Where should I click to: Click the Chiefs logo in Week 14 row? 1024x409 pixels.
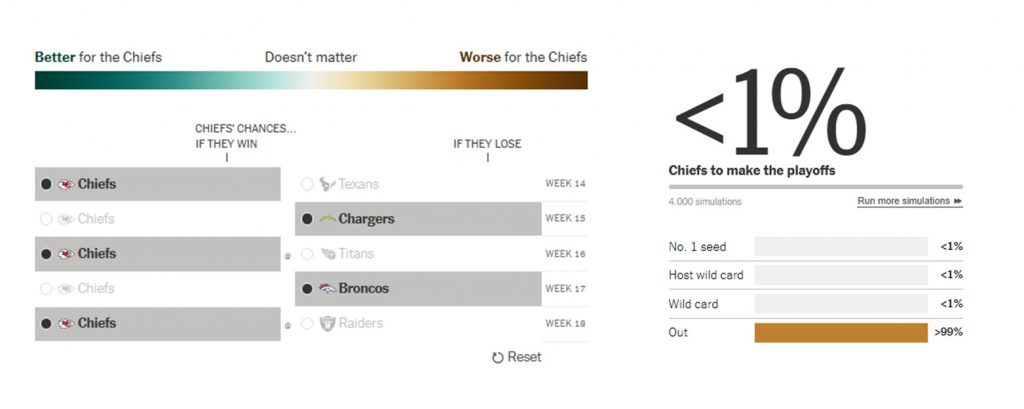pyautogui.click(x=66, y=184)
